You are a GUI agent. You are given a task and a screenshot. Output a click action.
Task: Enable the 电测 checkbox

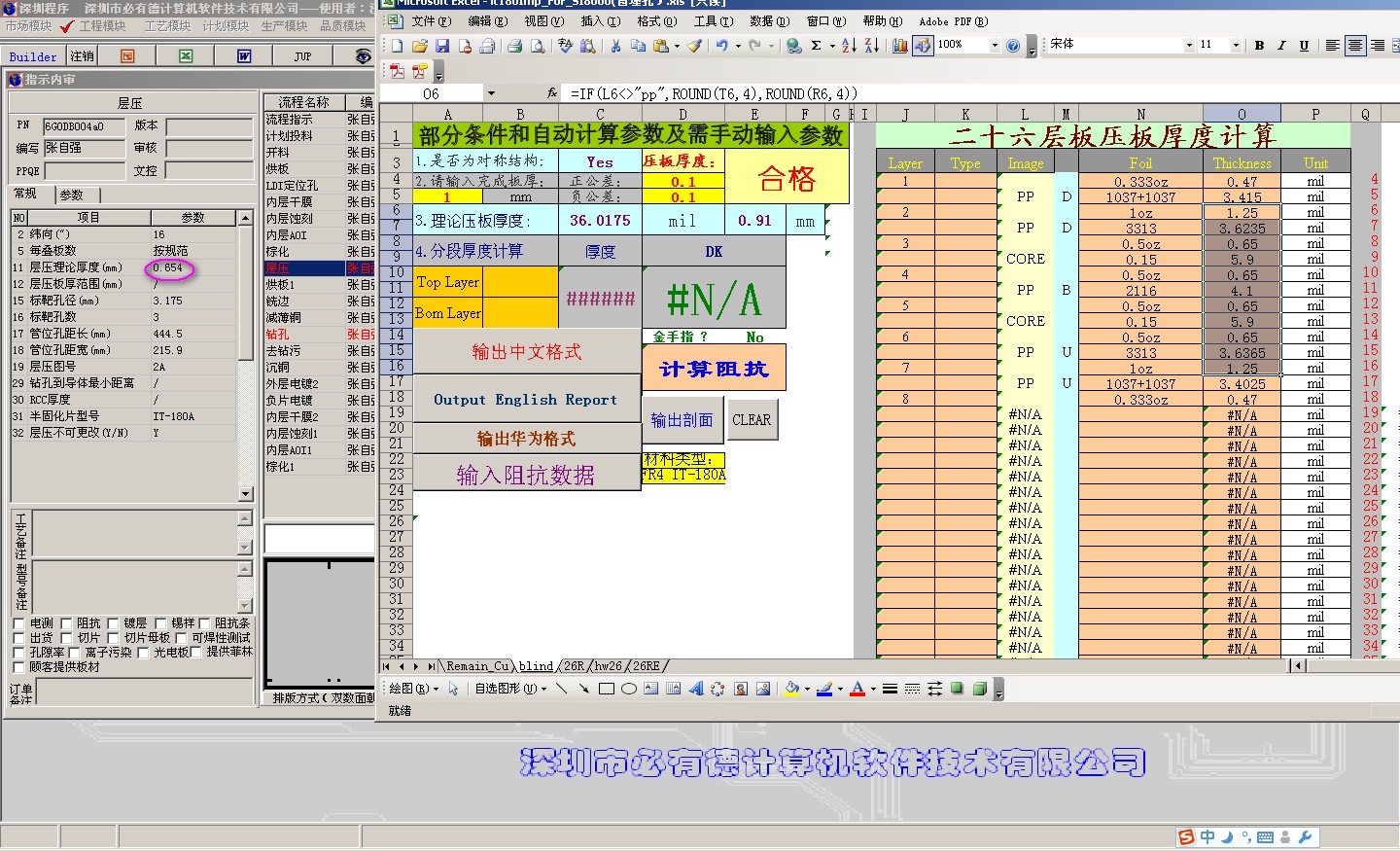click(18, 623)
